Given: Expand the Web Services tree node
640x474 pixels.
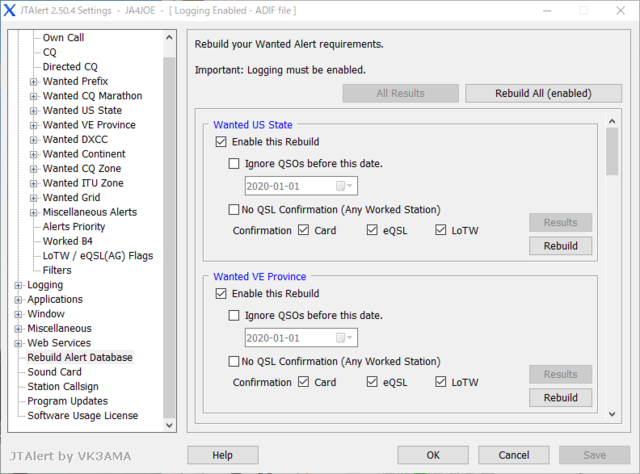Looking at the screenshot, I should pos(18,343).
